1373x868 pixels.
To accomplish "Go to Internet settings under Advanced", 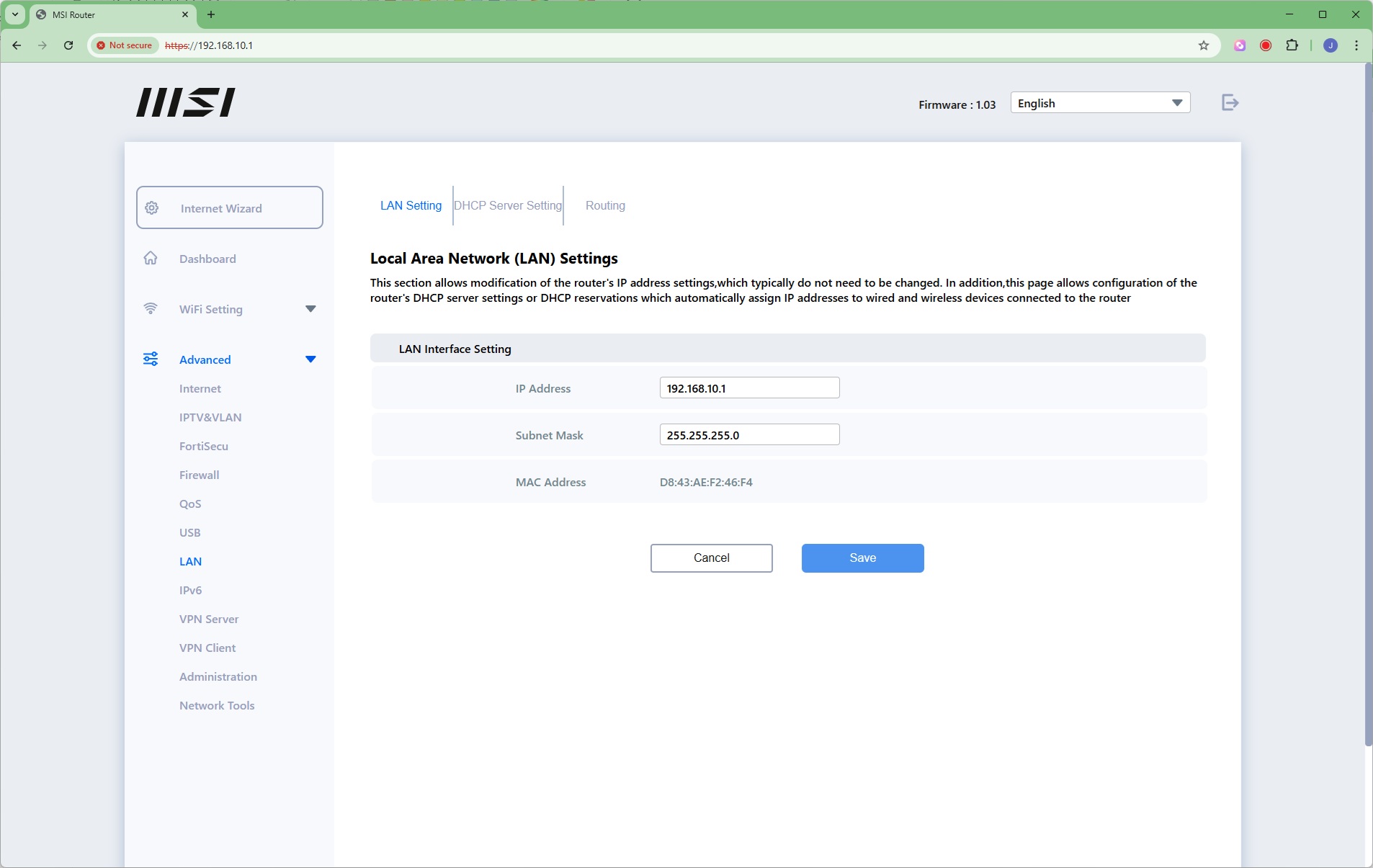I will click(x=200, y=388).
